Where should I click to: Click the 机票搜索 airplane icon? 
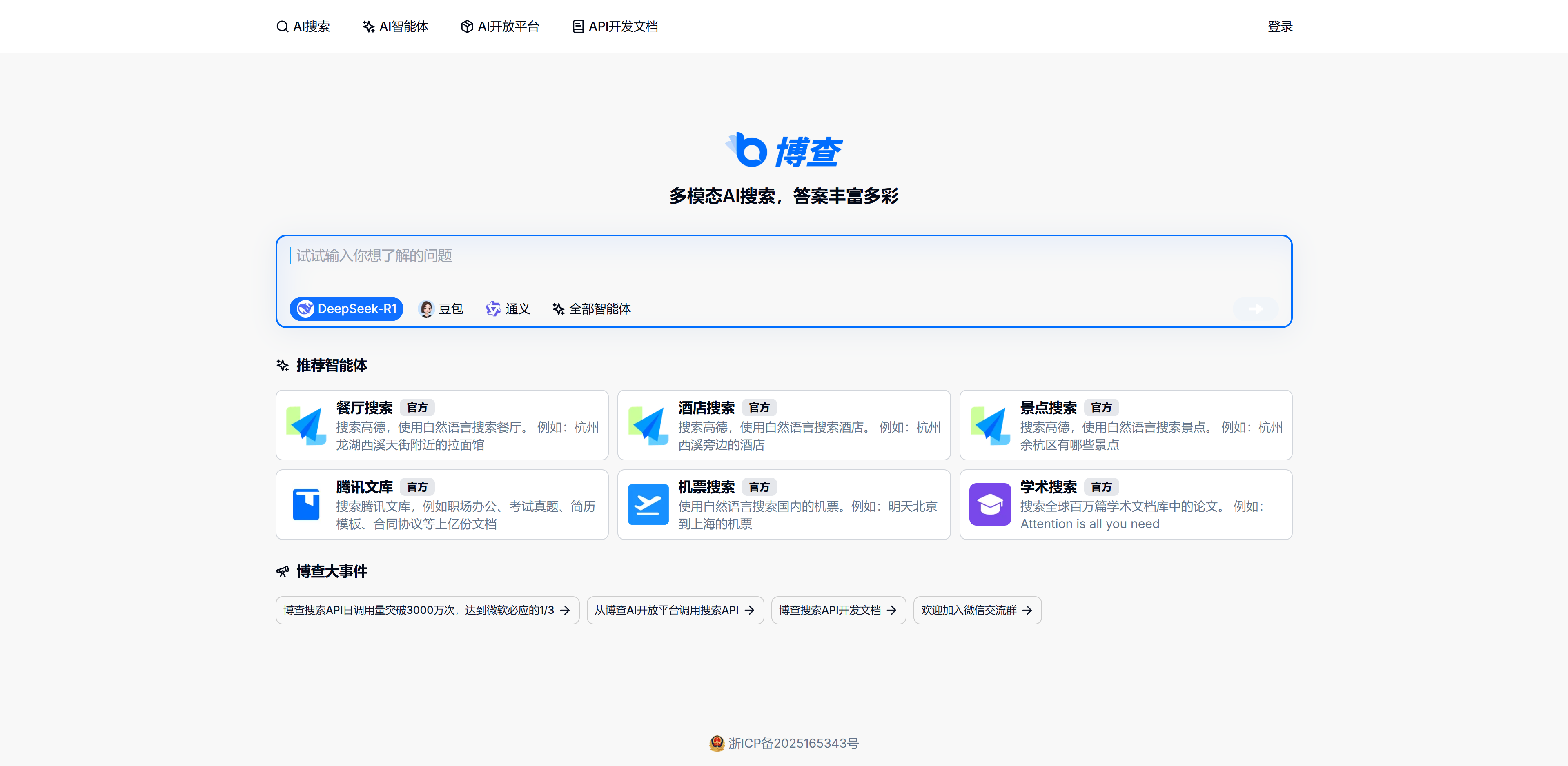point(648,504)
